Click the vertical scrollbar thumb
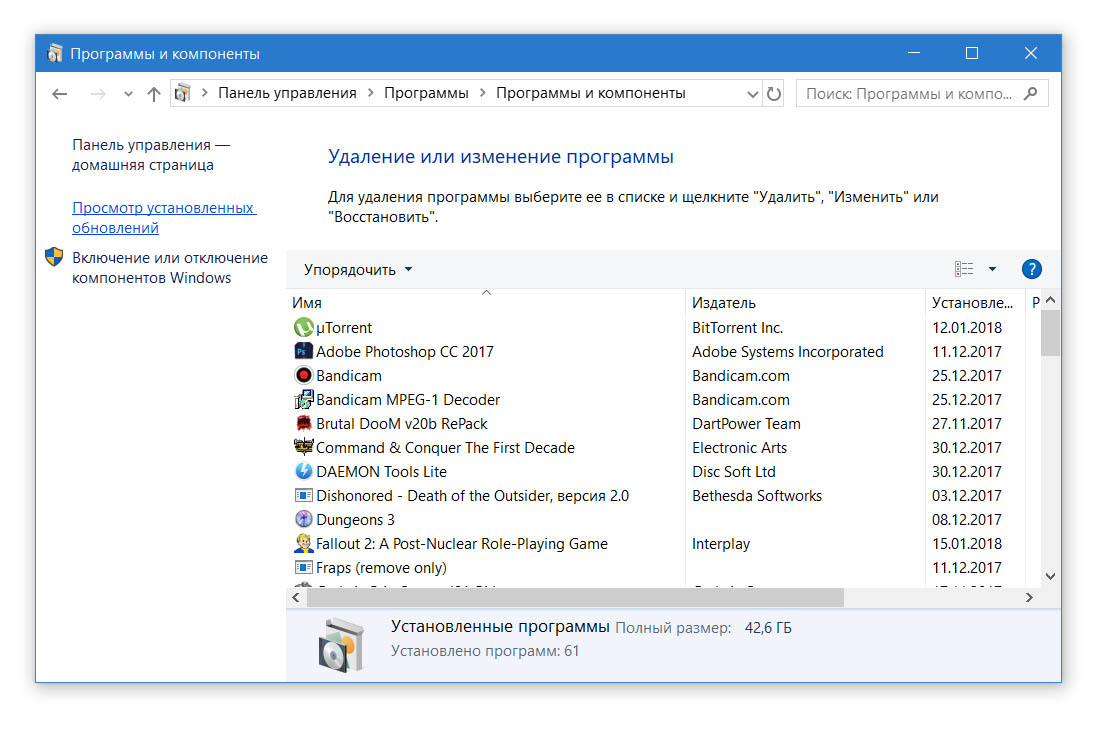Screen dimensions: 1112x746 click(x=1050, y=333)
